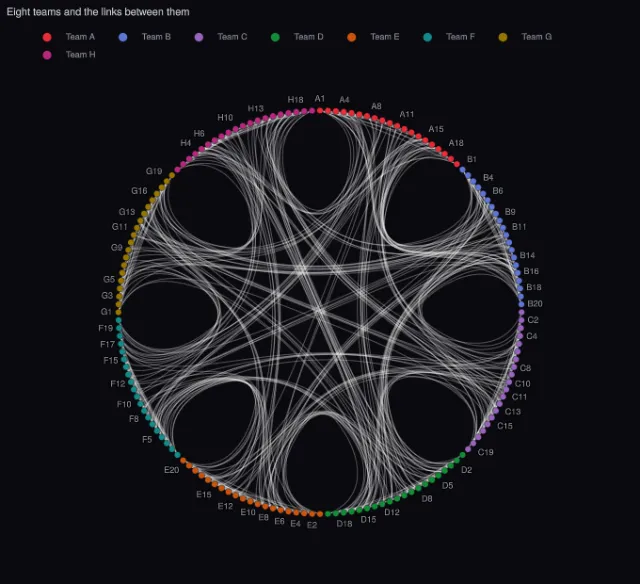Click the B9 node label
640x584 pixels.
tap(510, 212)
